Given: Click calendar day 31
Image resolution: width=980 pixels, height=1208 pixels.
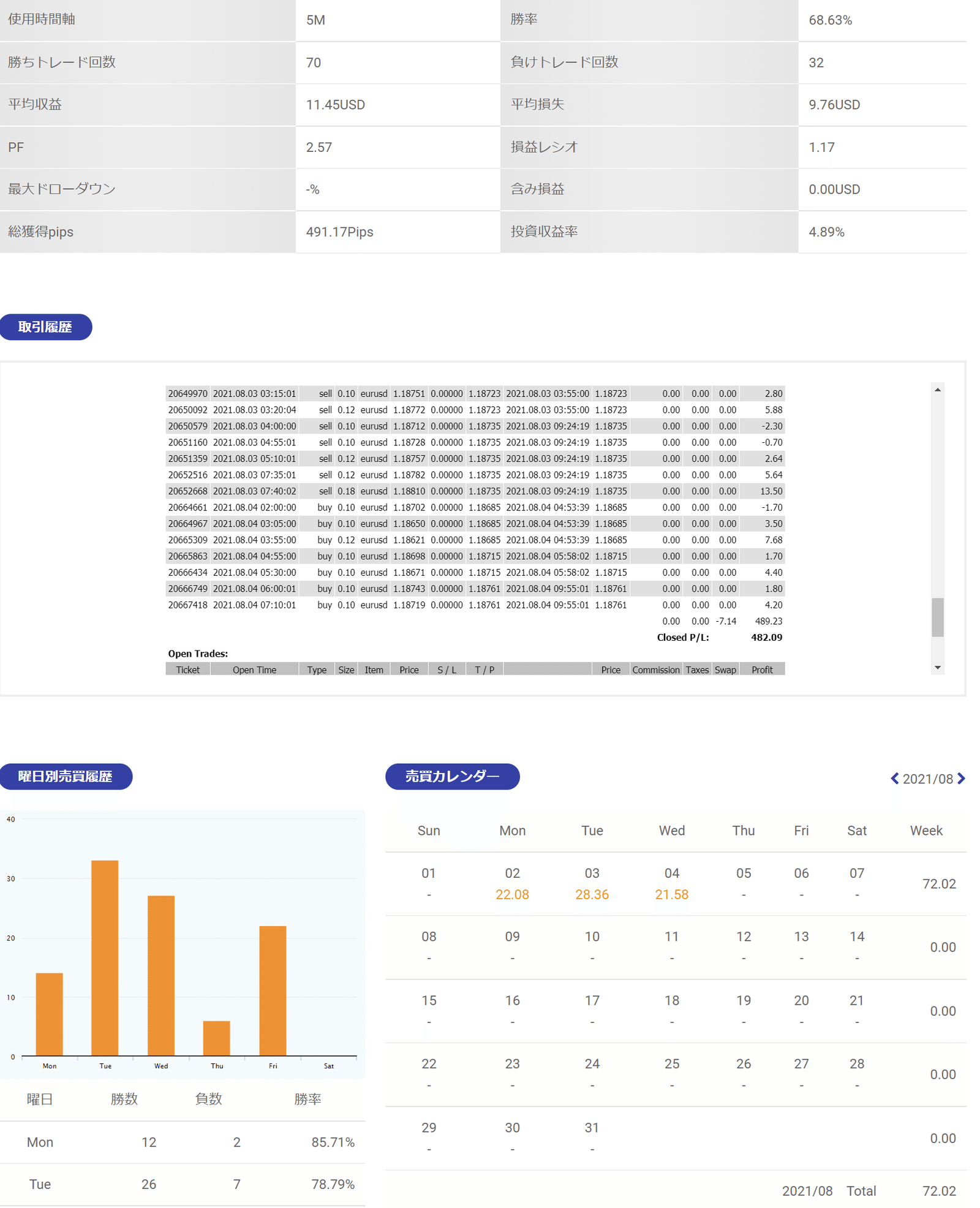Looking at the screenshot, I should pyautogui.click(x=592, y=1128).
